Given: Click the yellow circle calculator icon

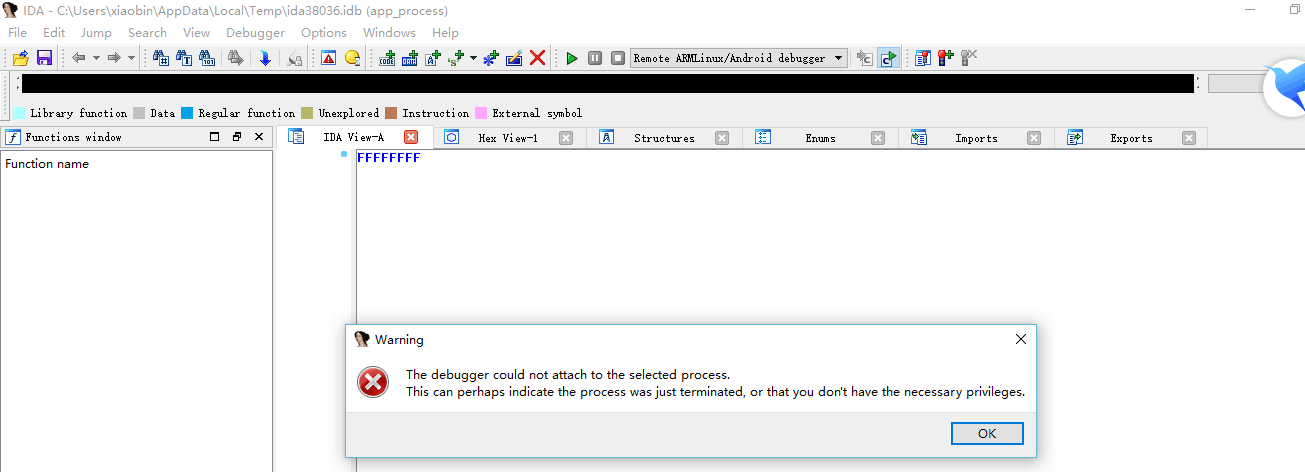Looking at the screenshot, I should [x=352, y=58].
